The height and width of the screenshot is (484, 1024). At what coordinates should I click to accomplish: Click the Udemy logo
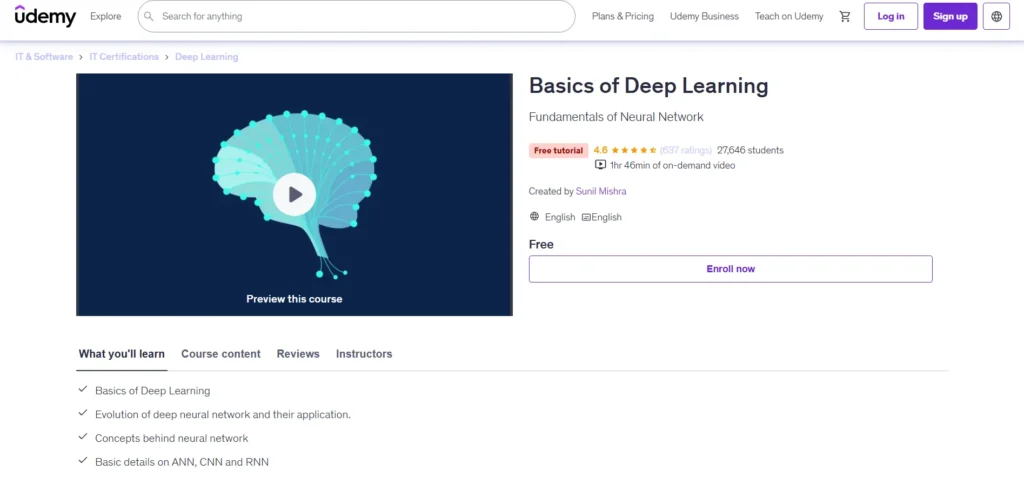[45, 16]
